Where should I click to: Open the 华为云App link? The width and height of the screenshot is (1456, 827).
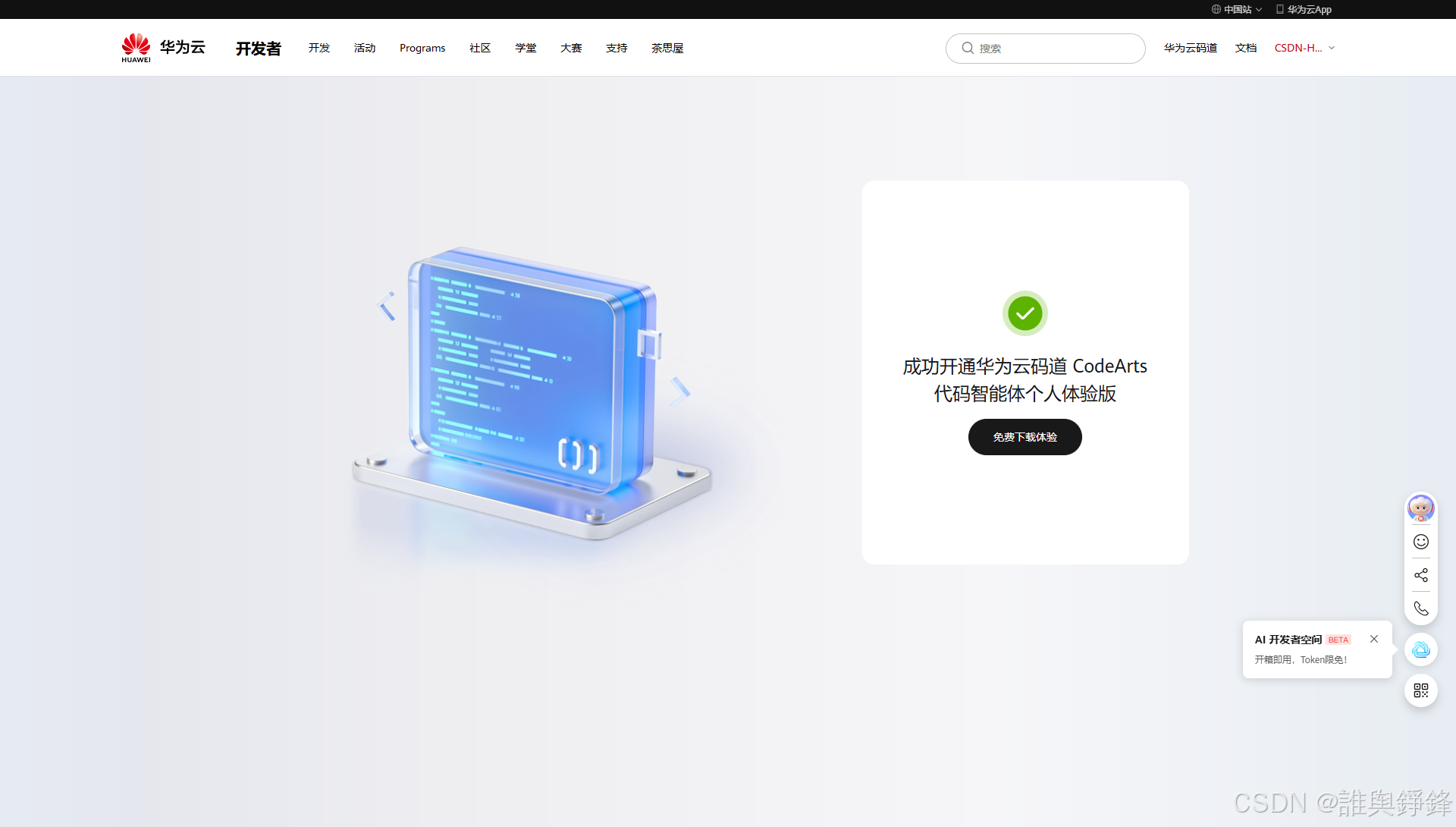1309,10
